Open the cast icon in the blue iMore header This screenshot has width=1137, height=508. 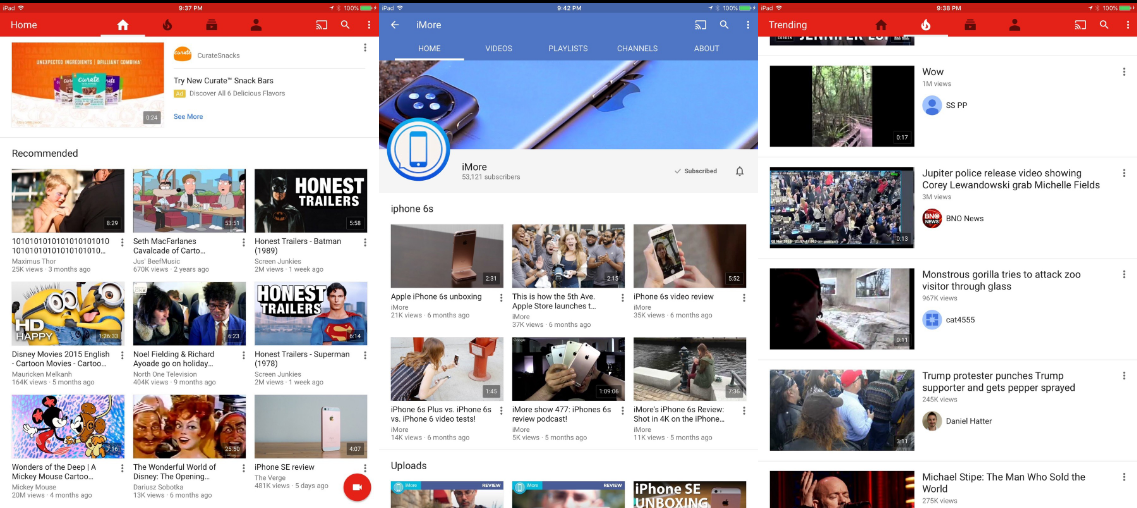[x=700, y=25]
